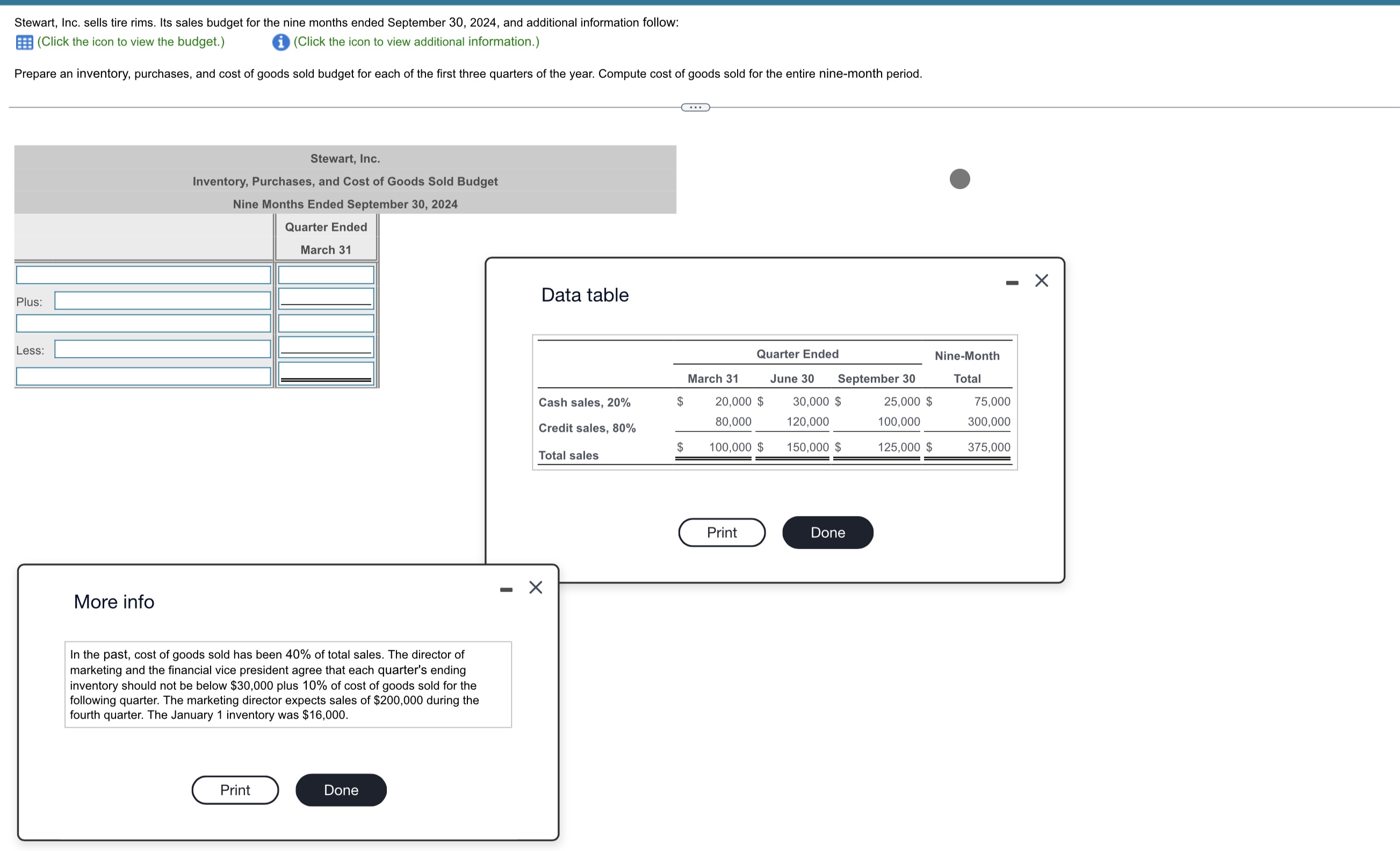Open the budget table grid icon
This screenshot has width=1400, height=851.
[x=24, y=42]
